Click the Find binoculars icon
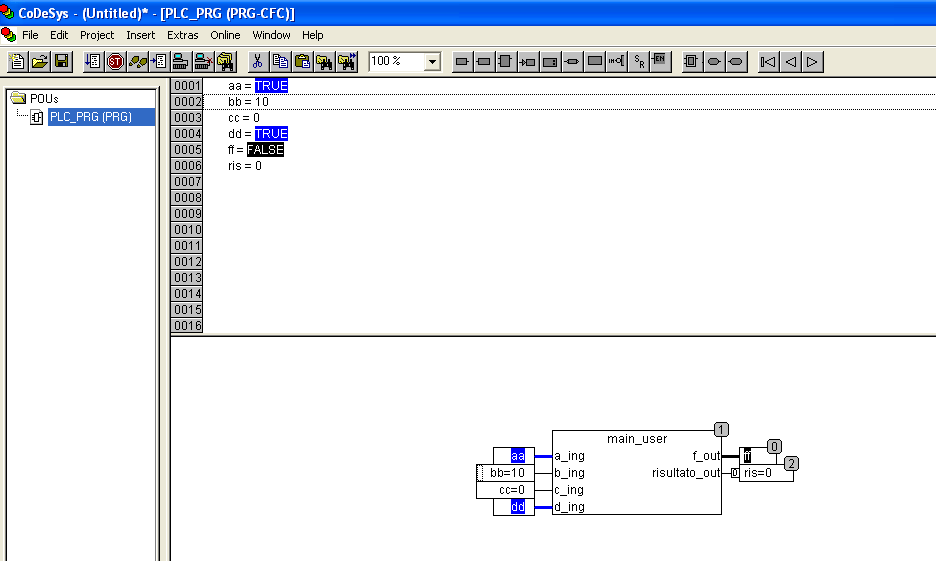This screenshot has height=561, width=936. pyautogui.click(x=324, y=62)
